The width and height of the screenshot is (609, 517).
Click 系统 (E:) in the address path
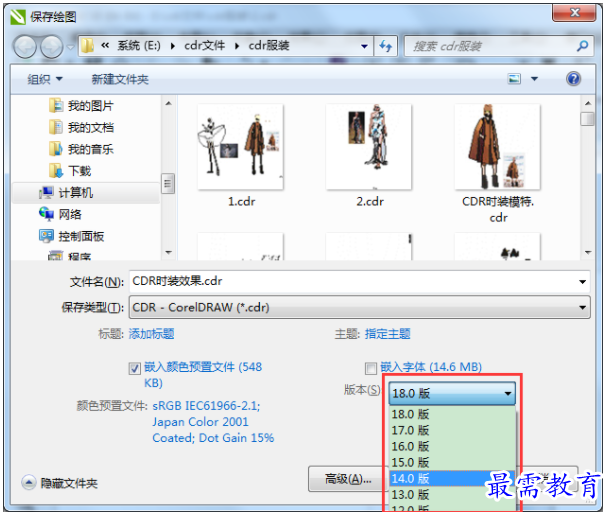pyautogui.click(x=139, y=45)
